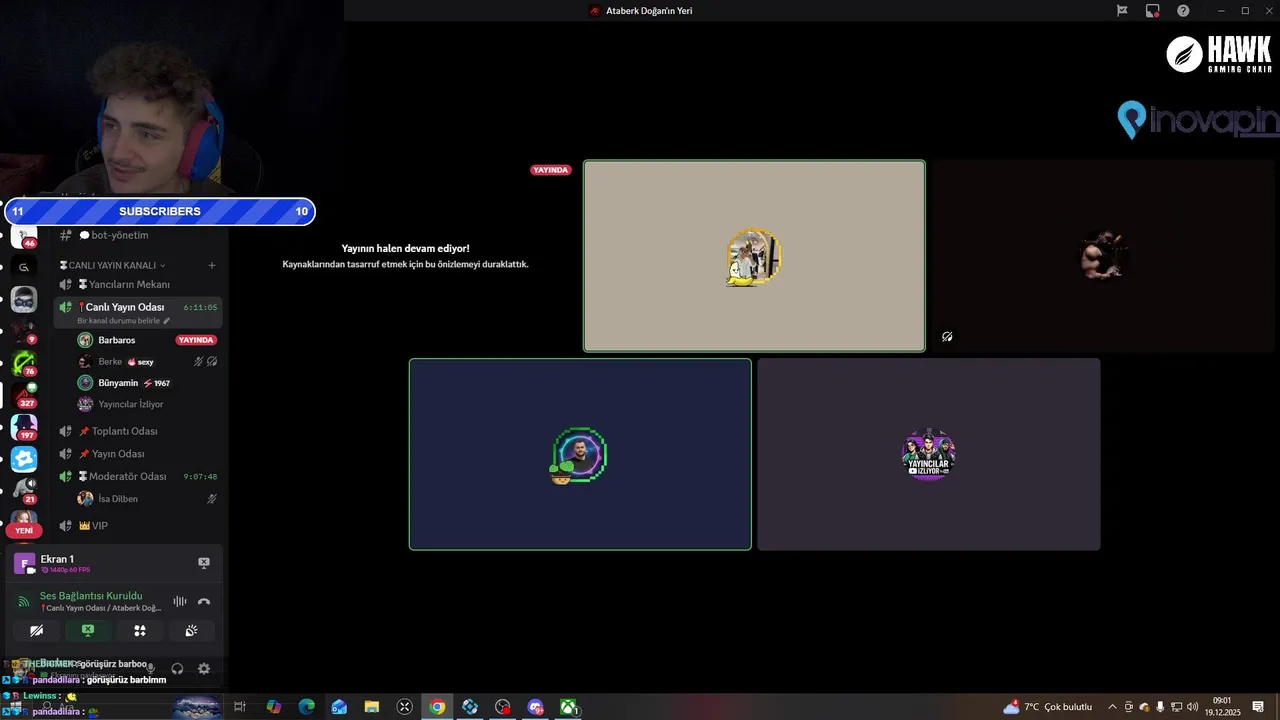Edit status via 'Bir kanal durumu belirle'
The image size is (1280, 720).
click(124, 321)
